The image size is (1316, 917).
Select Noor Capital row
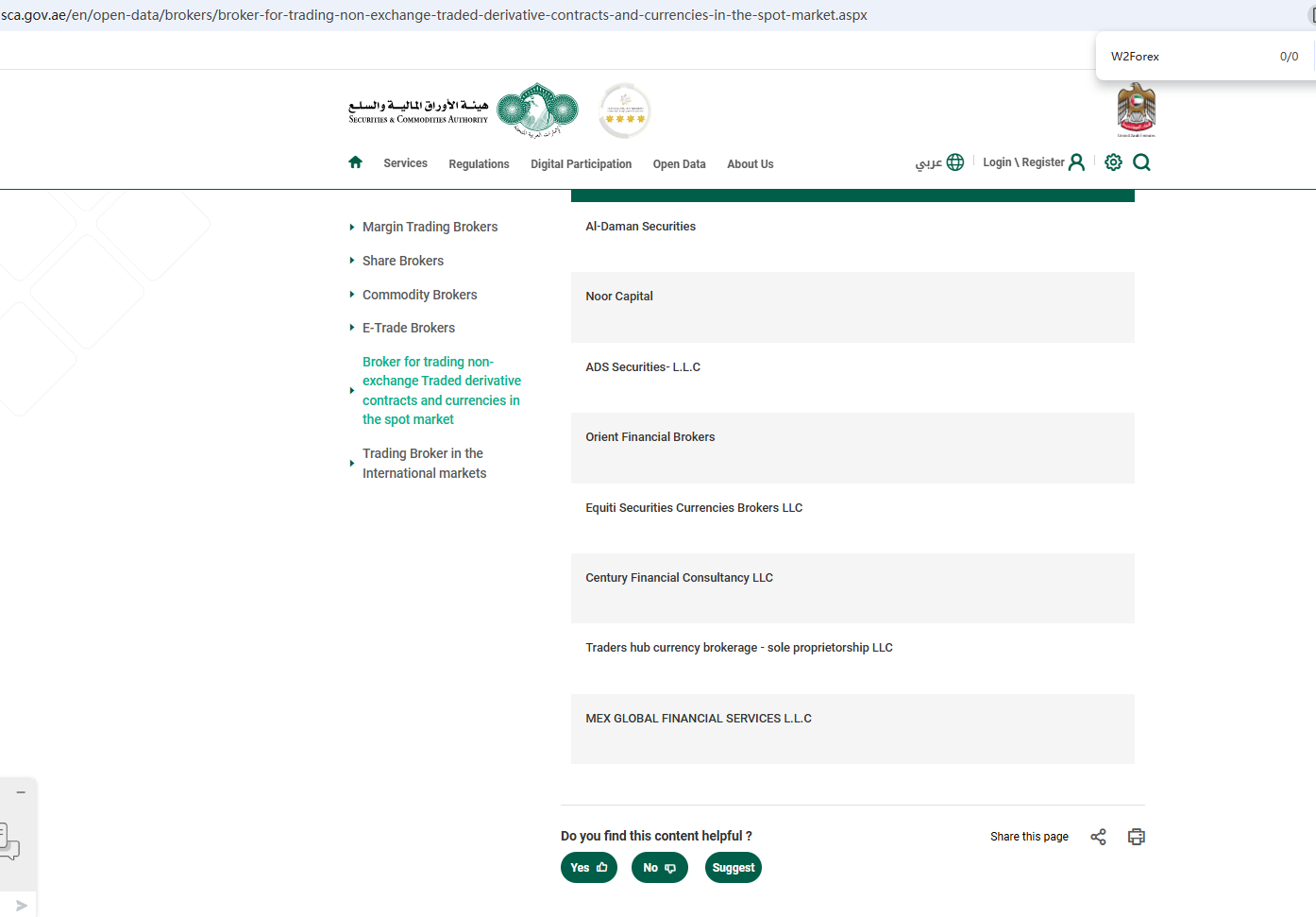[x=852, y=307]
